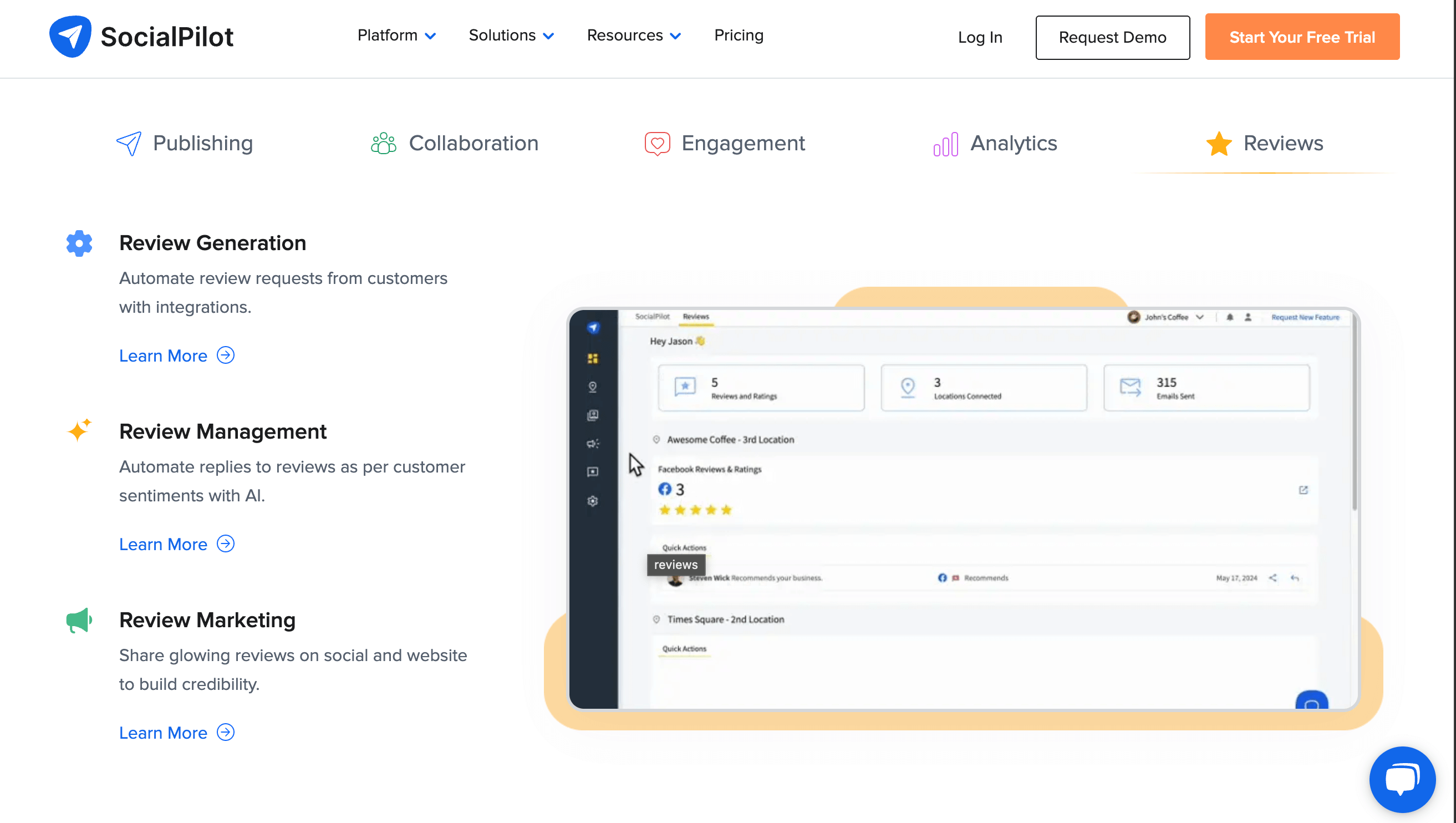Screen dimensions: 1456x823
Task: Click the location pin sidebar icon in preview
Action: (592, 387)
